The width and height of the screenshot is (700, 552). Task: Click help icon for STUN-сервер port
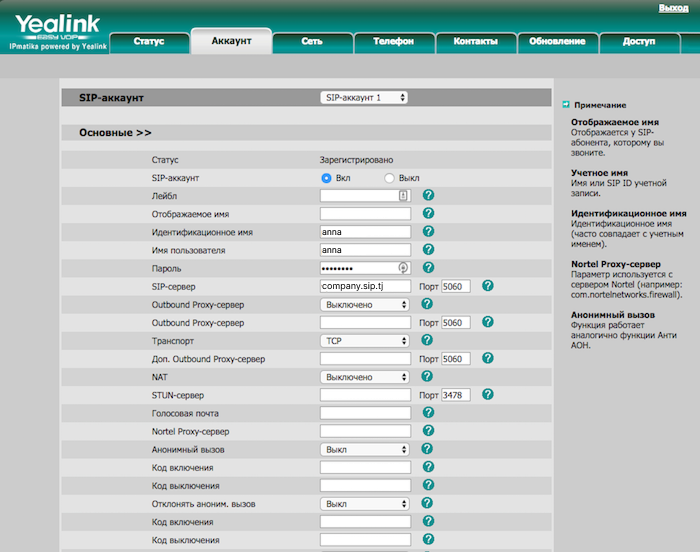(x=488, y=394)
